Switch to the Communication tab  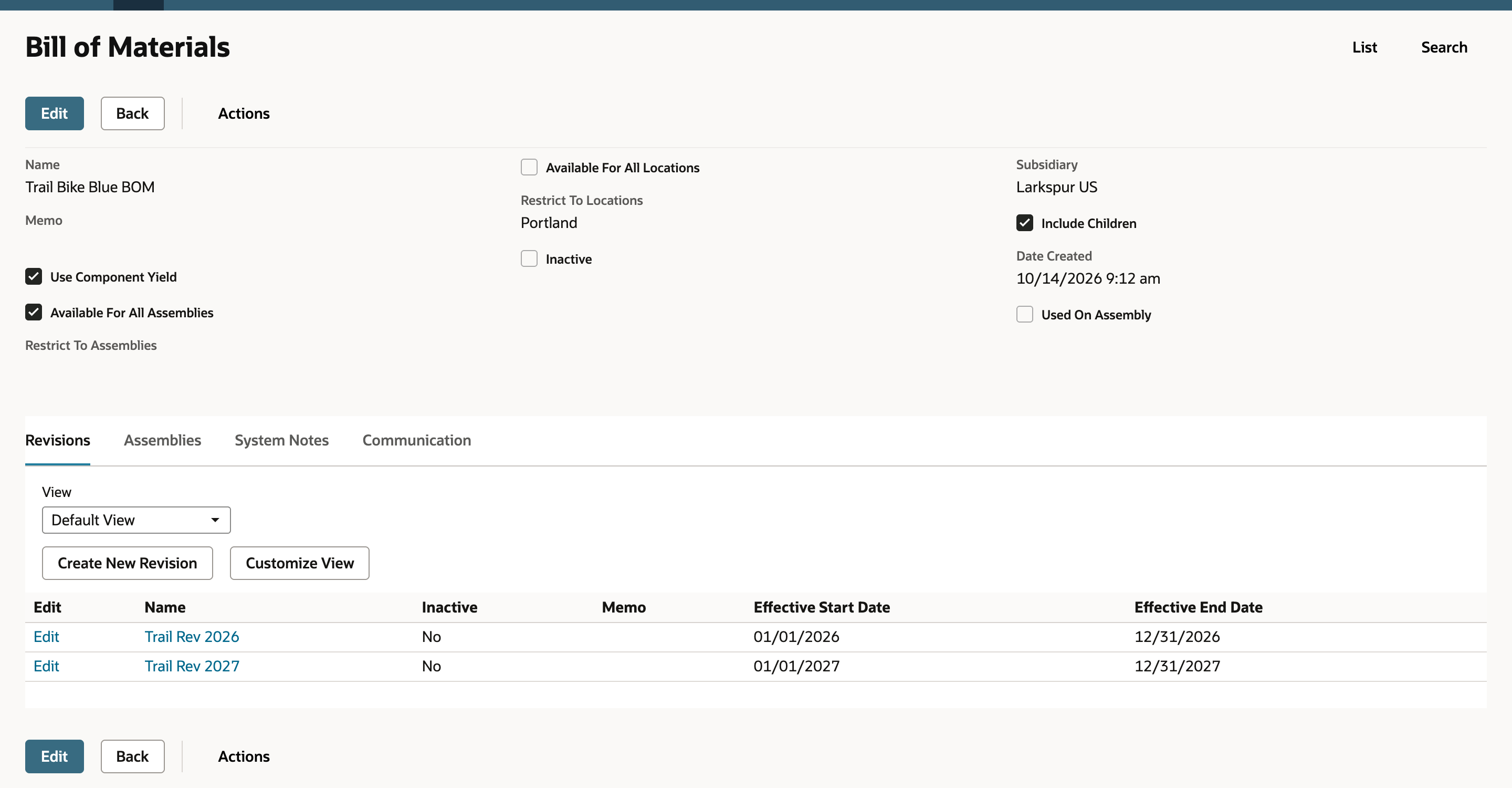point(416,440)
